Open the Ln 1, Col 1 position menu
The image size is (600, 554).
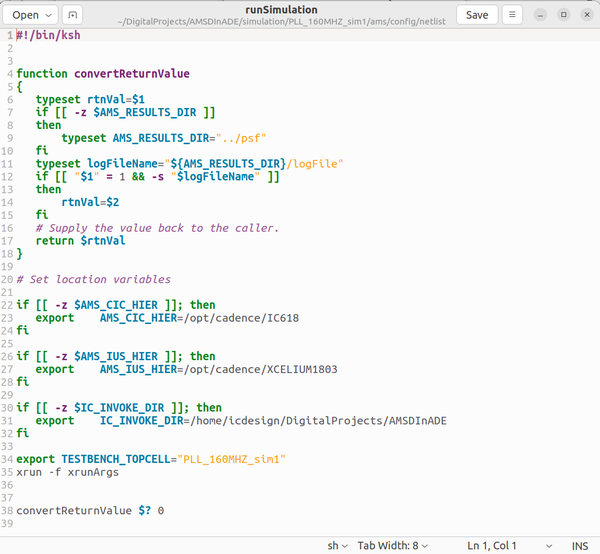click(x=497, y=545)
